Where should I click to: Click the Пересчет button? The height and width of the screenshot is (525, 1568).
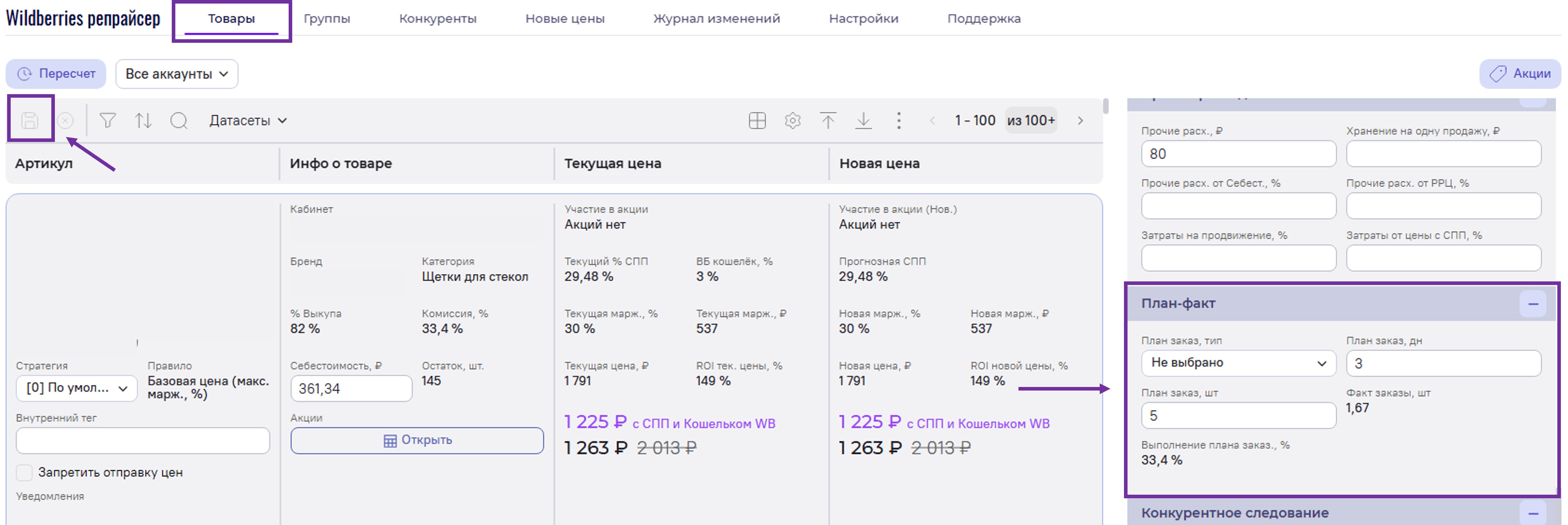56,74
